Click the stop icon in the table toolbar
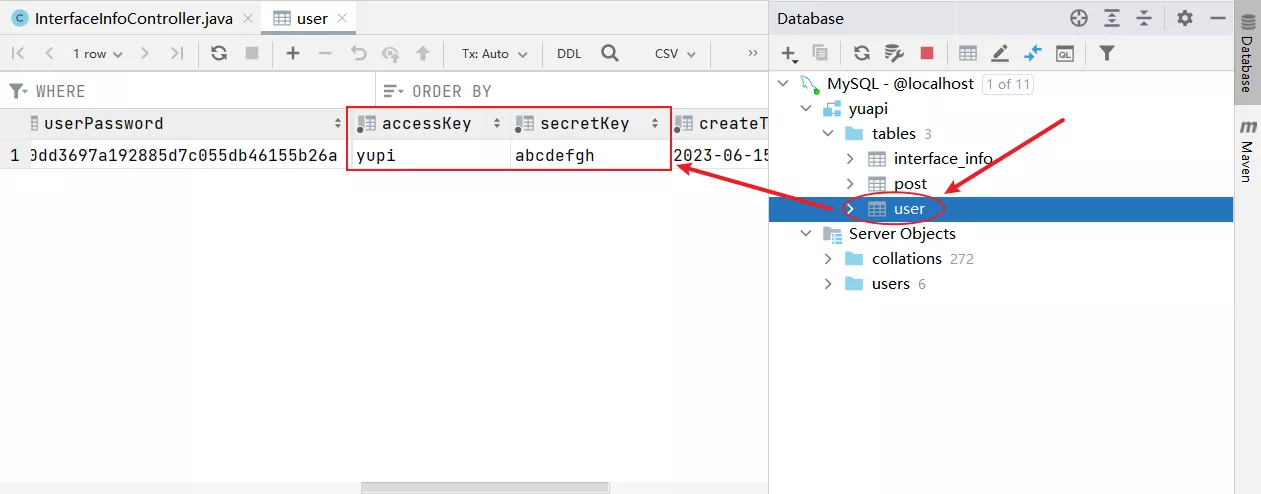The height and width of the screenshot is (494, 1261). (x=252, y=54)
